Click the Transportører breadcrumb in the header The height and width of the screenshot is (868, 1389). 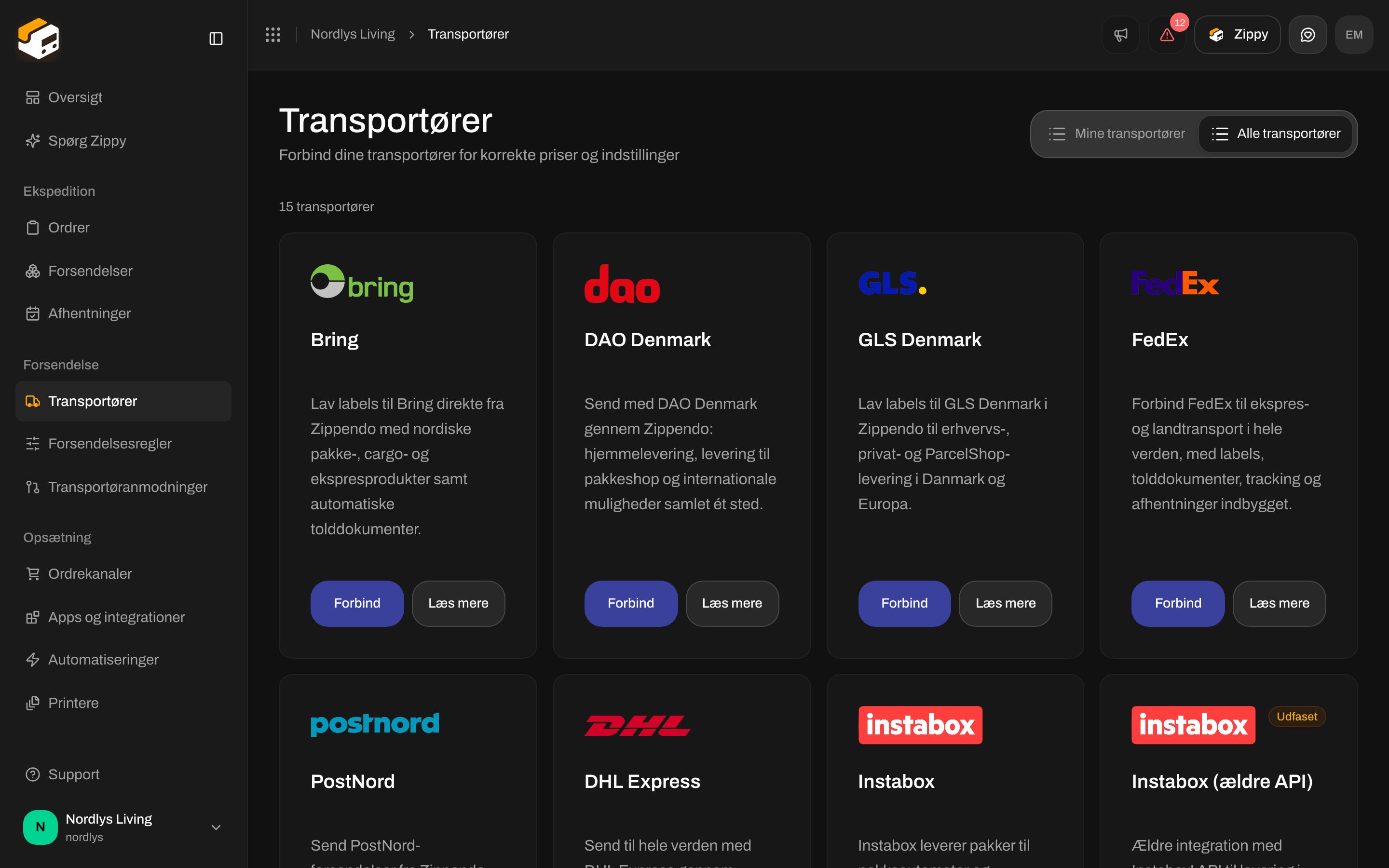pyautogui.click(x=468, y=34)
